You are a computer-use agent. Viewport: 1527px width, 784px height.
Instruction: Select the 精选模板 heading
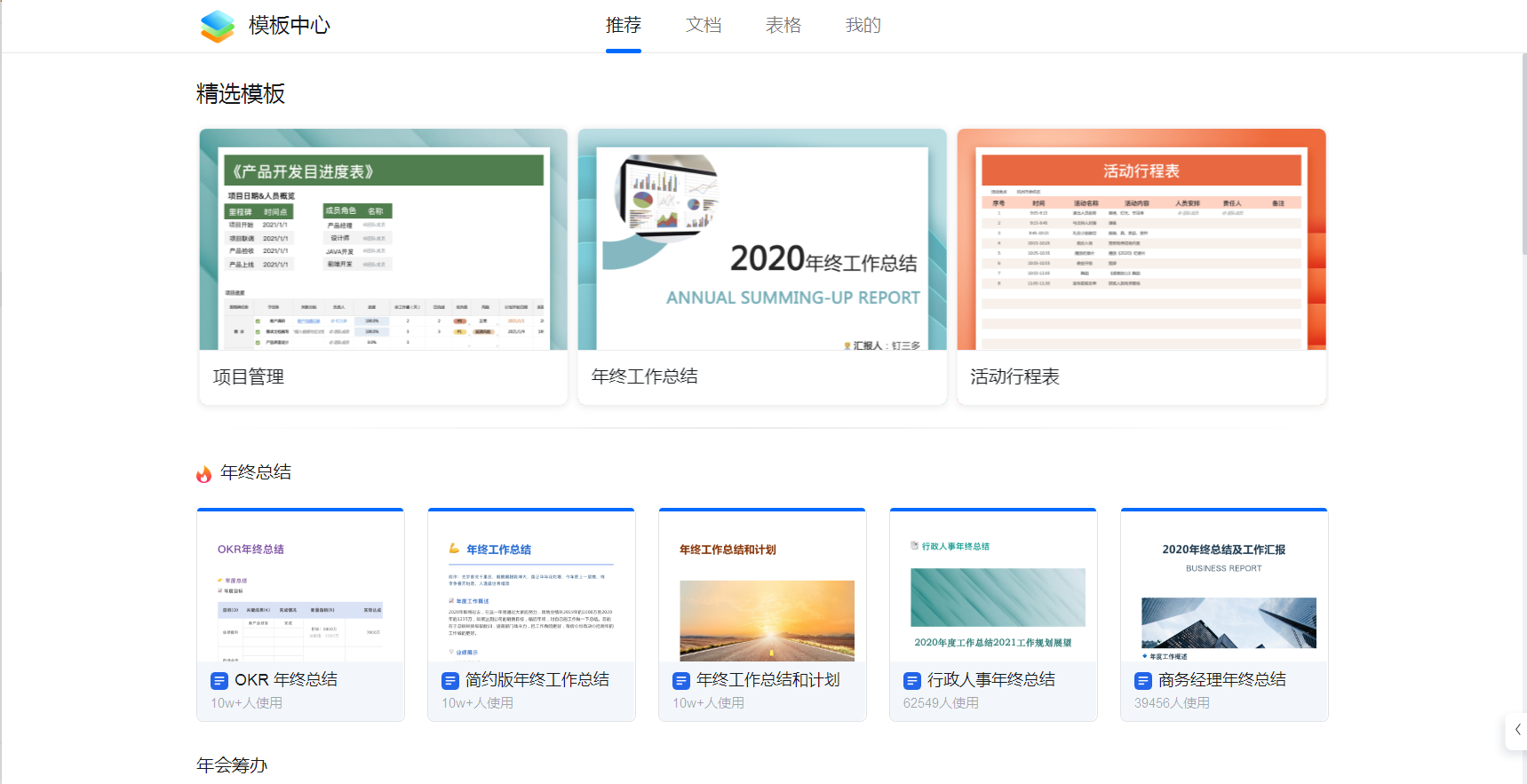tap(241, 93)
